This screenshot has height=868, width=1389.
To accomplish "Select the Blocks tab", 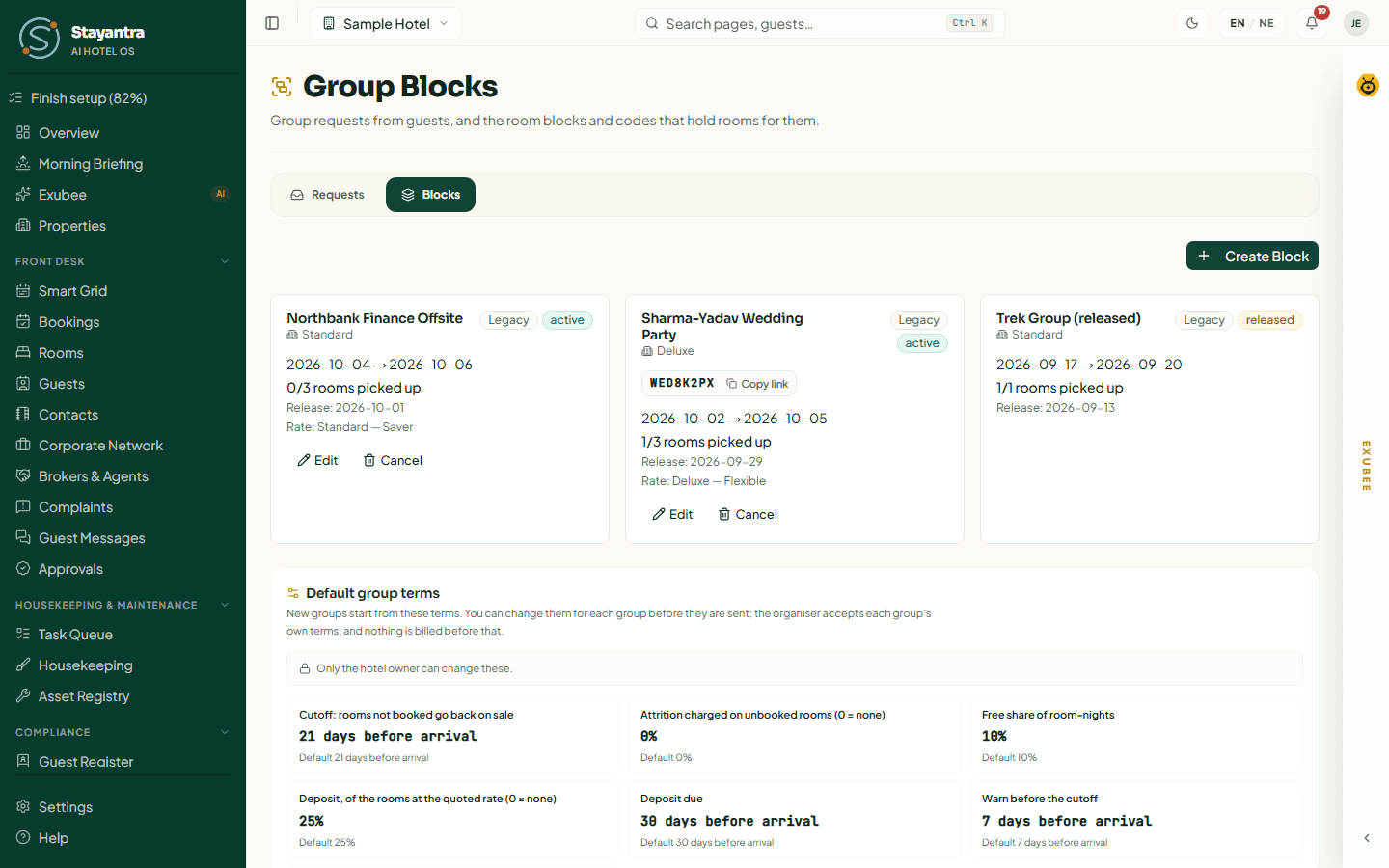I will pos(430,195).
